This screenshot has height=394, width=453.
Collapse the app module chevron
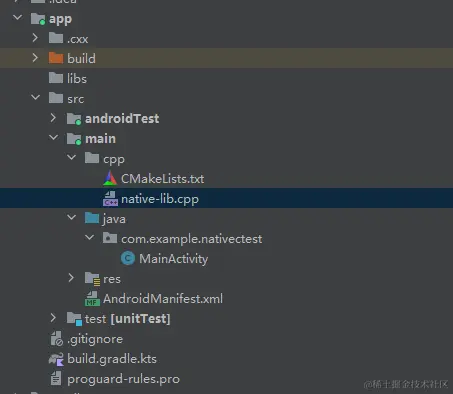tap(17, 17)
